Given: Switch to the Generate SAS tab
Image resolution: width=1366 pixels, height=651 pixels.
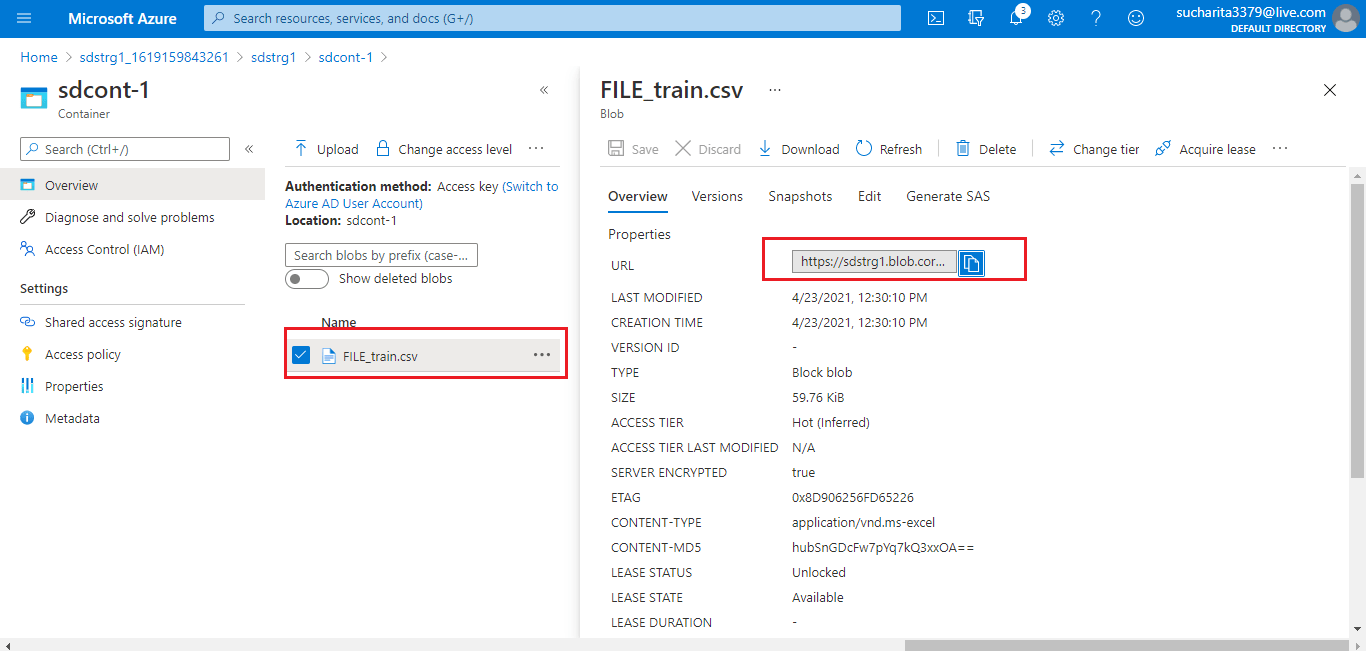Looking at the screenshot, I should pyautogui.click(x=948, y=196).
